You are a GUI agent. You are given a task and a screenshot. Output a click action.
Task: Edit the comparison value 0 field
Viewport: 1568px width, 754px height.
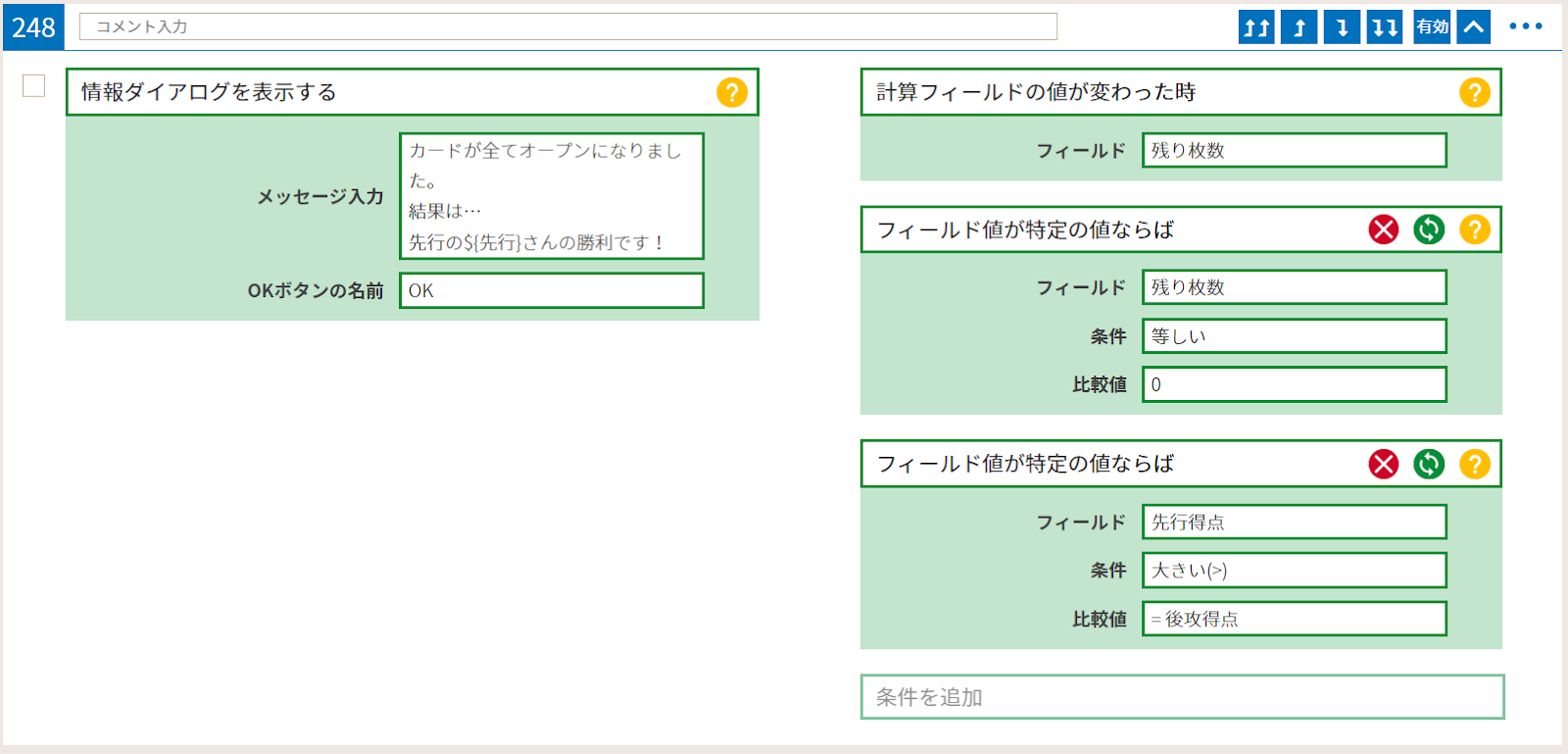1295,384
